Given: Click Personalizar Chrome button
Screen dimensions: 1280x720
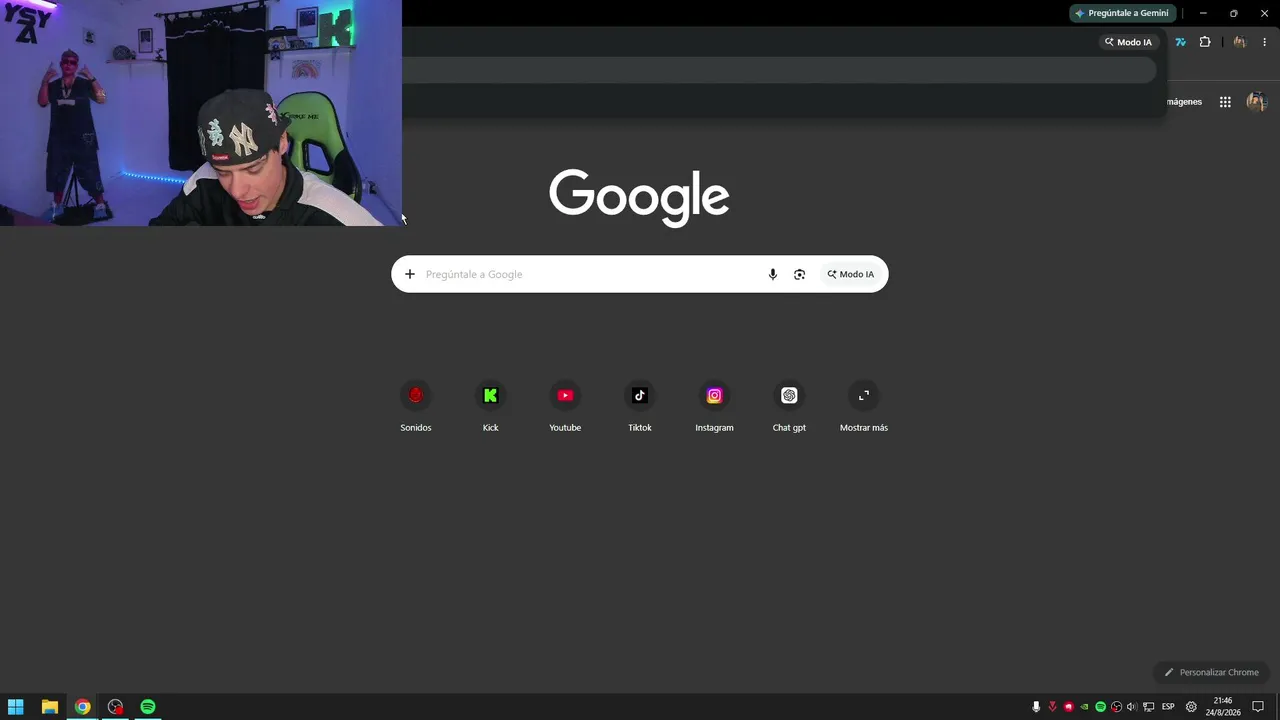Looking at the screenshot, I should [1211, 672].
